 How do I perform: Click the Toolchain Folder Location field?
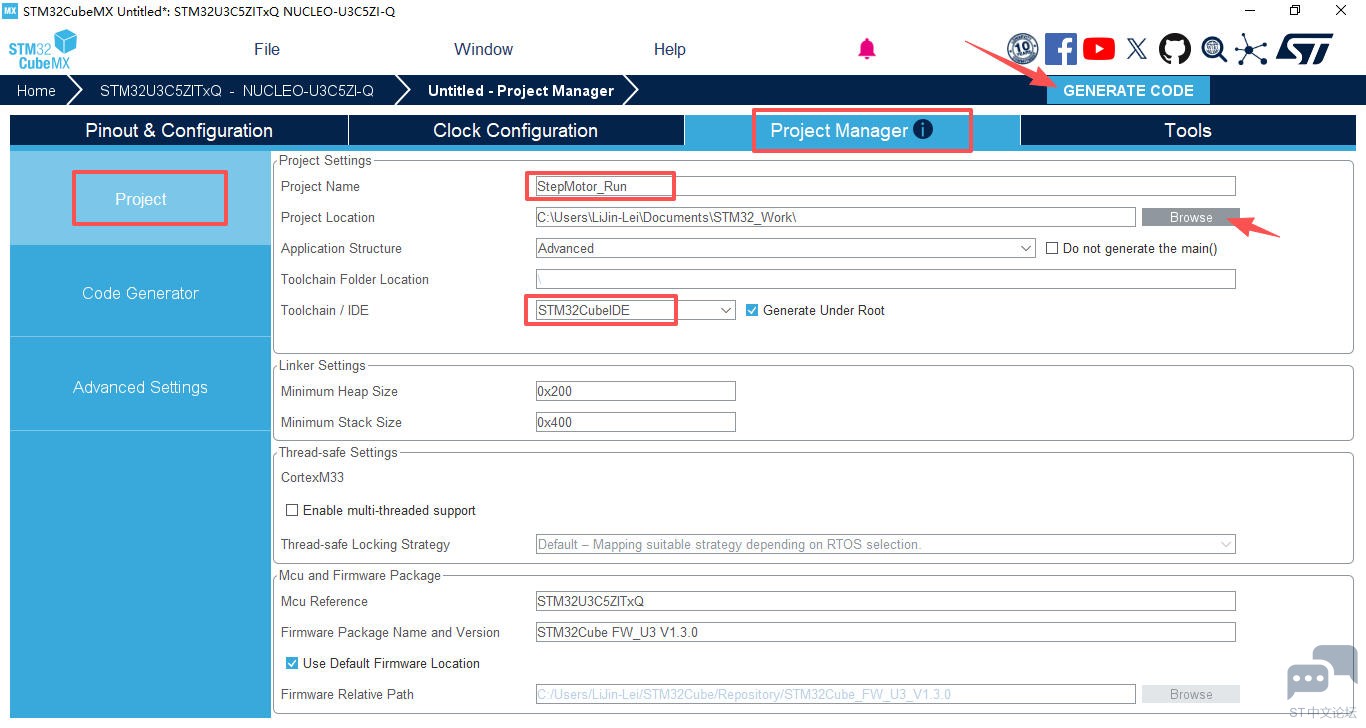click(x=886, y=279)
